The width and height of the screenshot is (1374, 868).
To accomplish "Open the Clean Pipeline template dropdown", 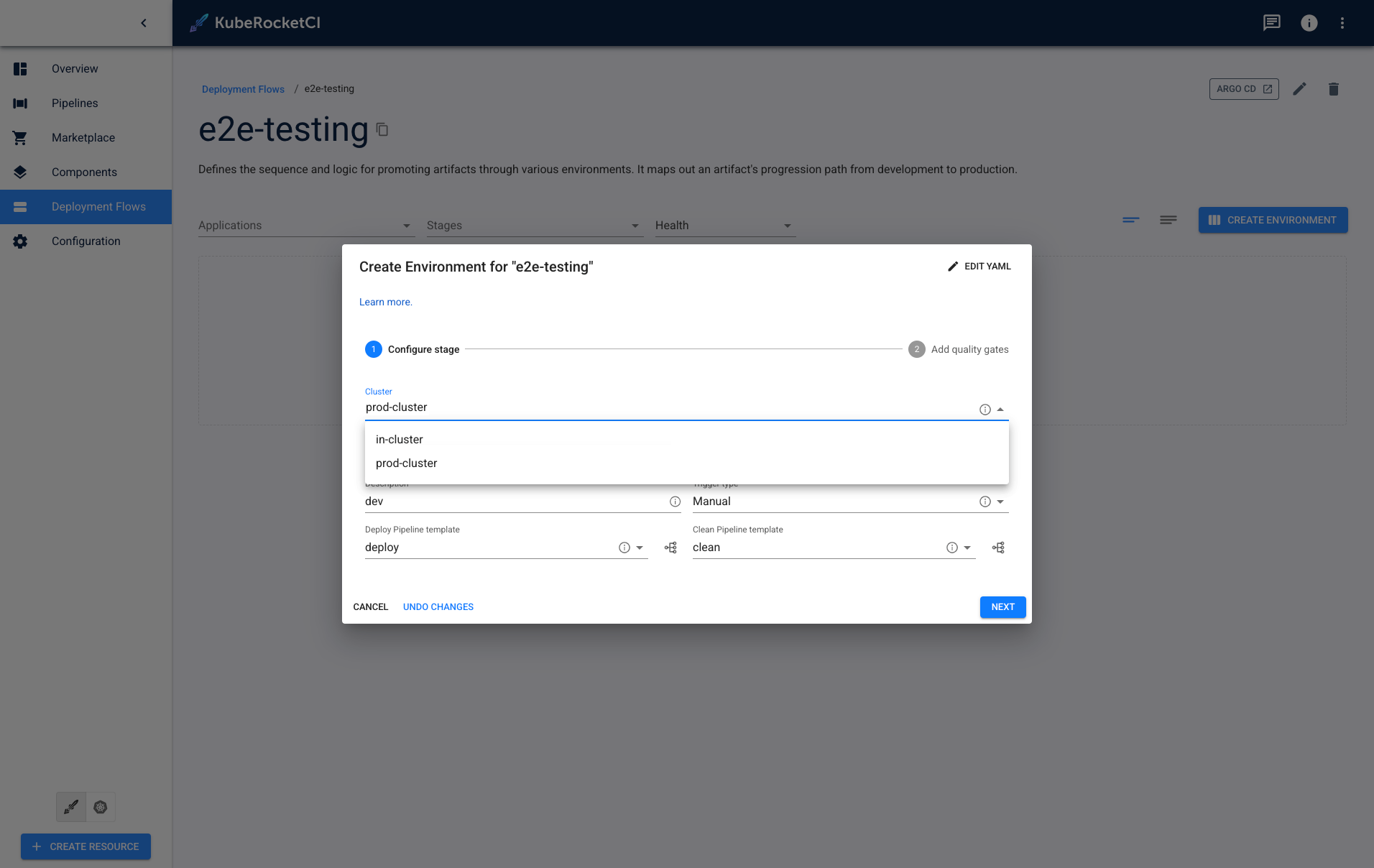I will (x=967, y=548).
